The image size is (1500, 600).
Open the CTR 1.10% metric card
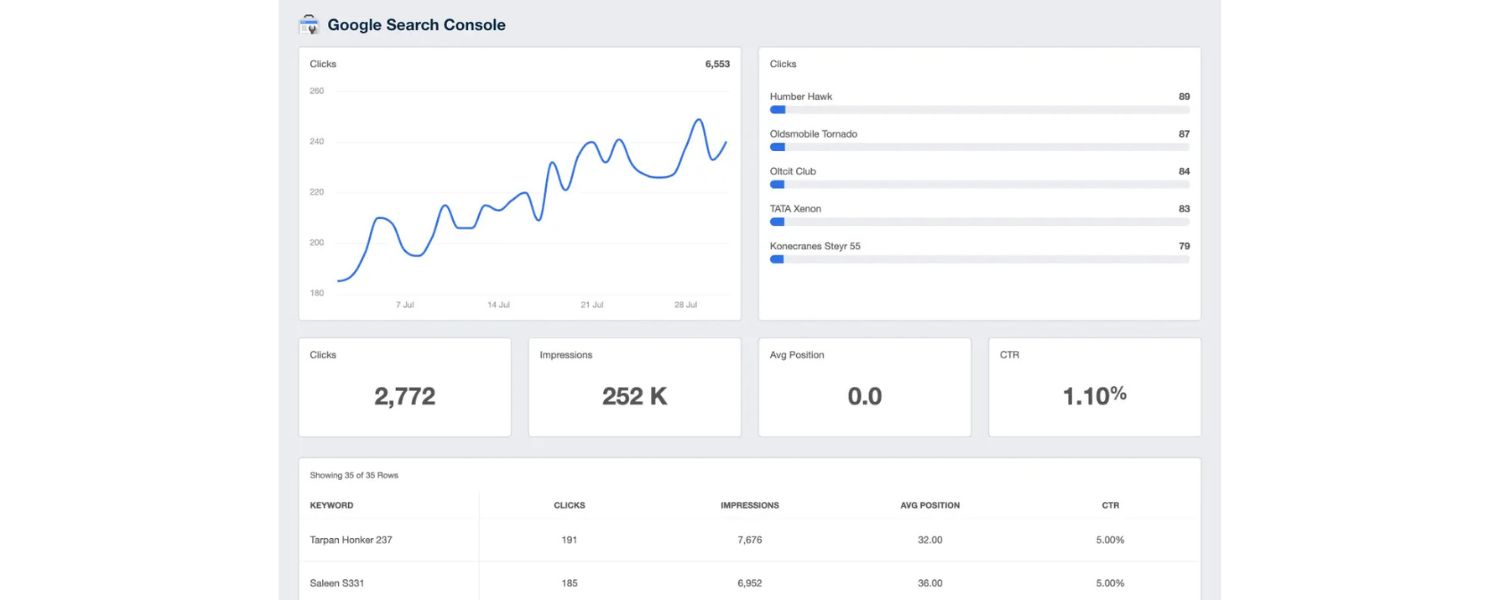tap(1094, 387)
